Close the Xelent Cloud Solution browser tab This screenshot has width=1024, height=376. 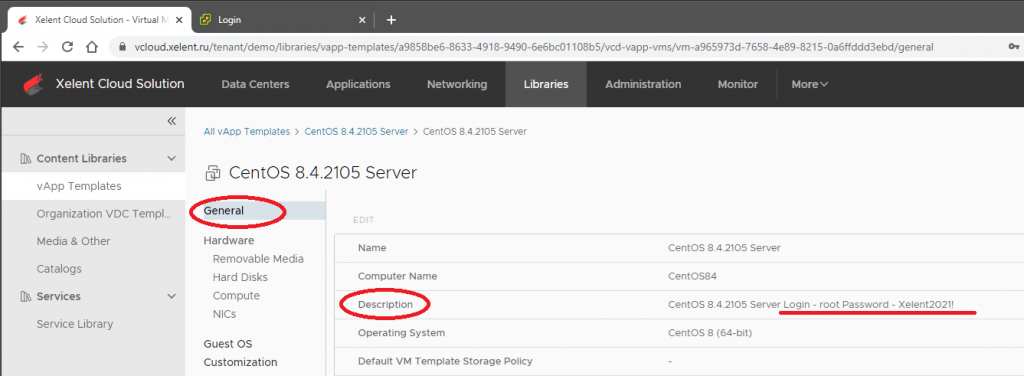[x=179, y=20]
